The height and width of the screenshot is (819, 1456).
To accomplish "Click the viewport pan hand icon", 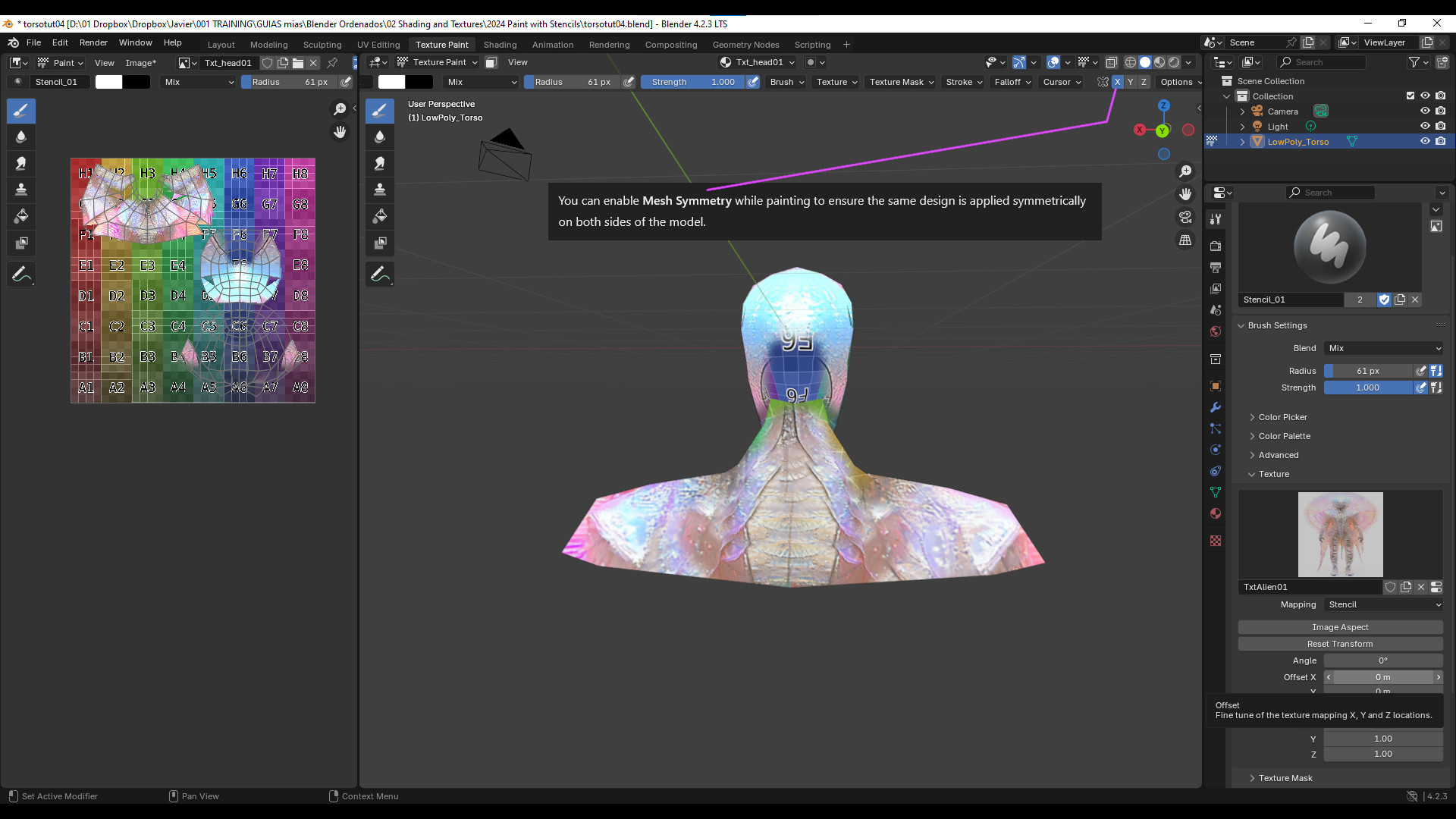I will (x=1185, y=194).
